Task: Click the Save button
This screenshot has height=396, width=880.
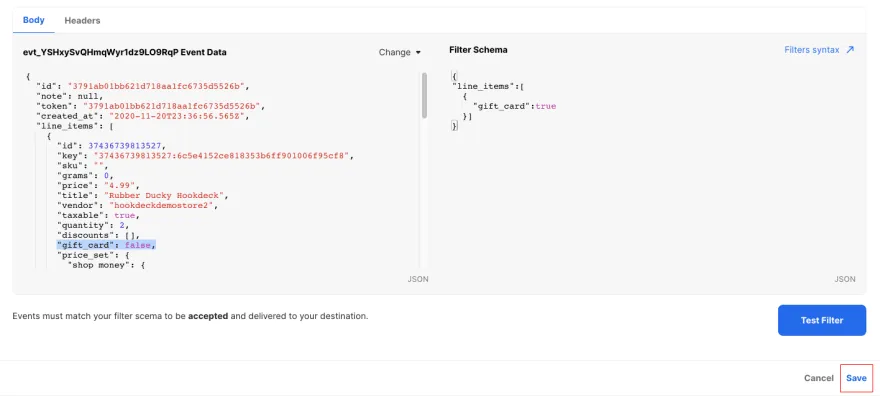Action: 856,378
